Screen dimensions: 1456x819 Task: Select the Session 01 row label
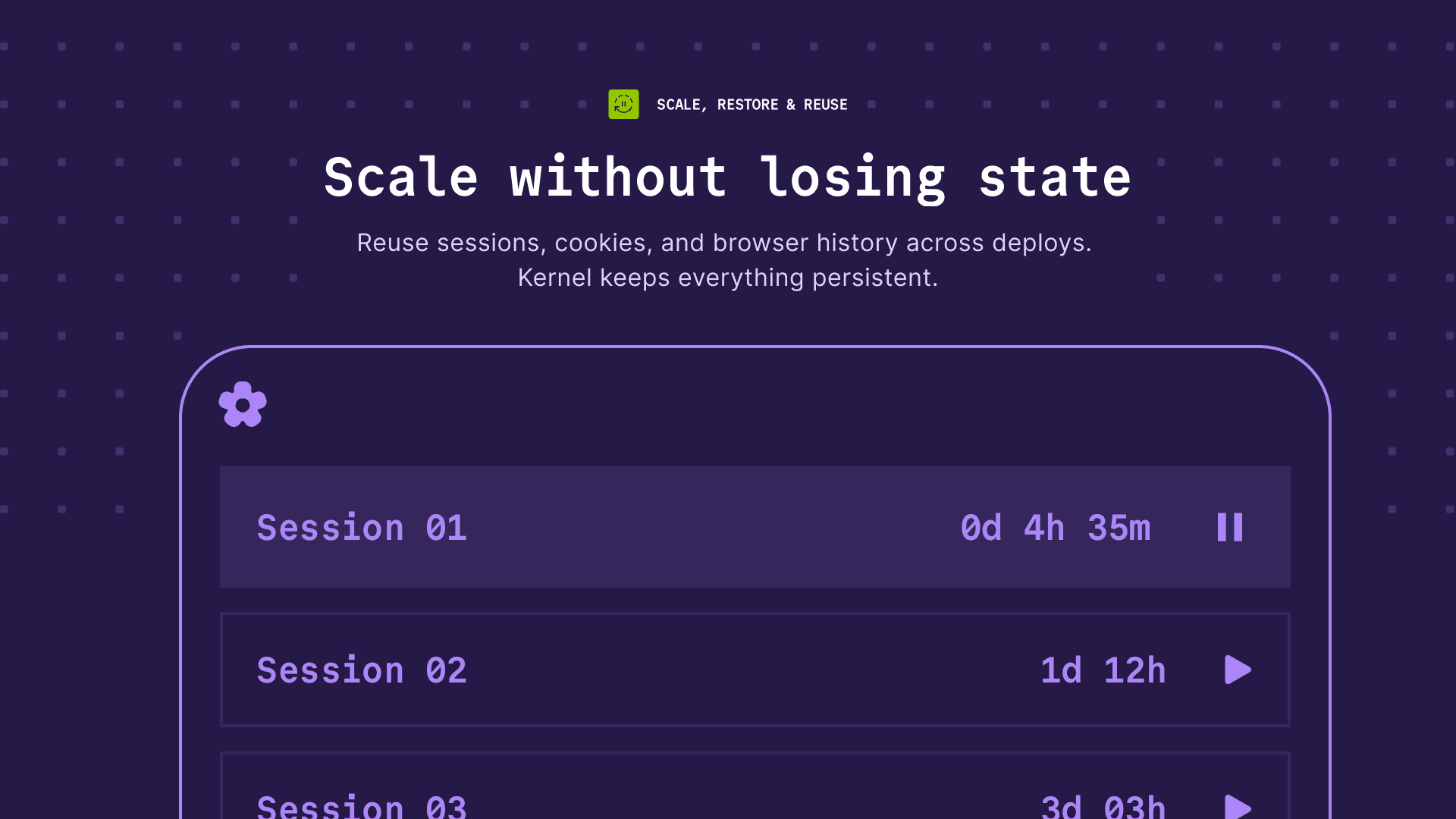[x=362, y=528]
